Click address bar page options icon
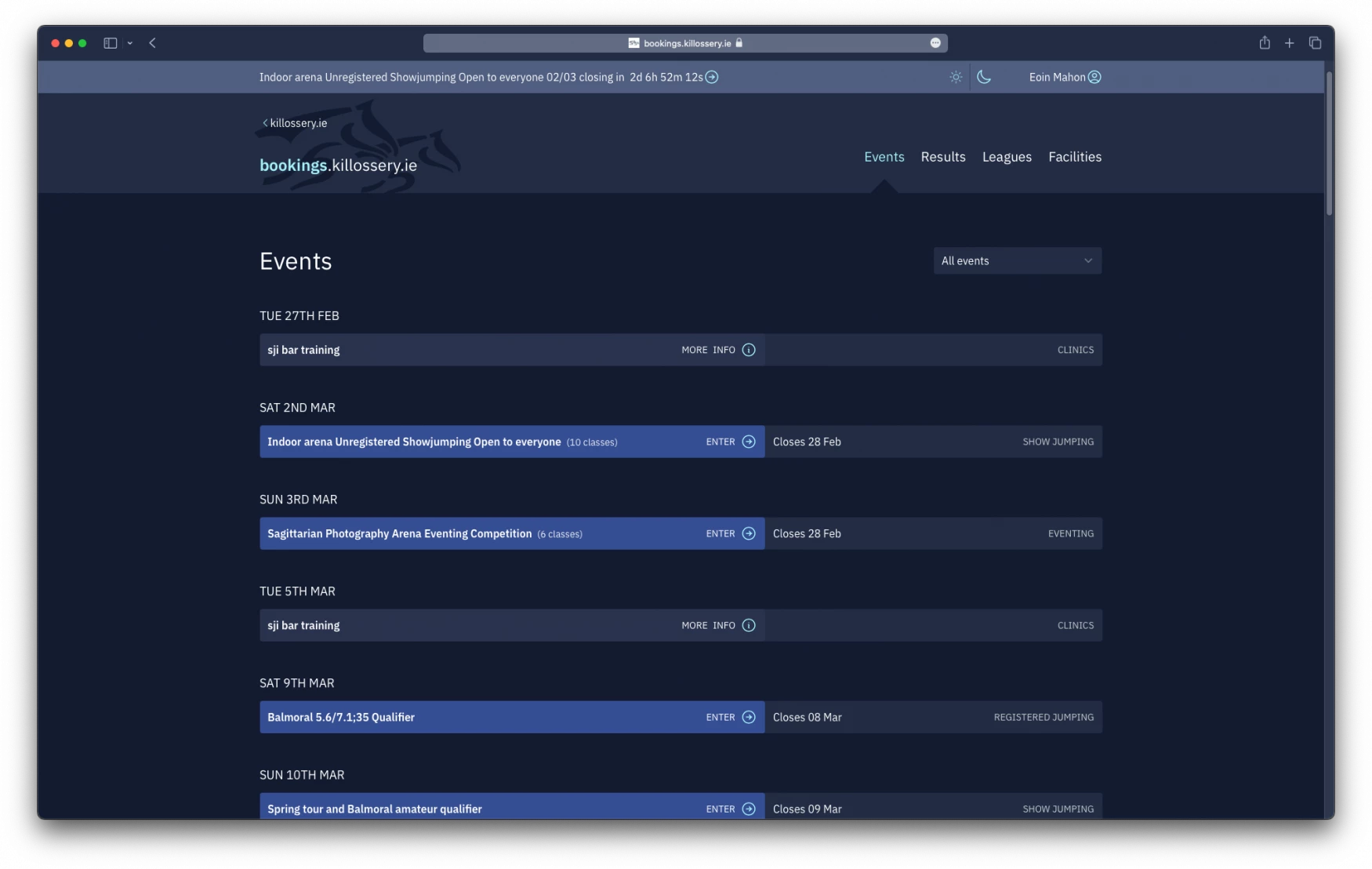Screen dimensions: 1372x869 tap(935, 43)
